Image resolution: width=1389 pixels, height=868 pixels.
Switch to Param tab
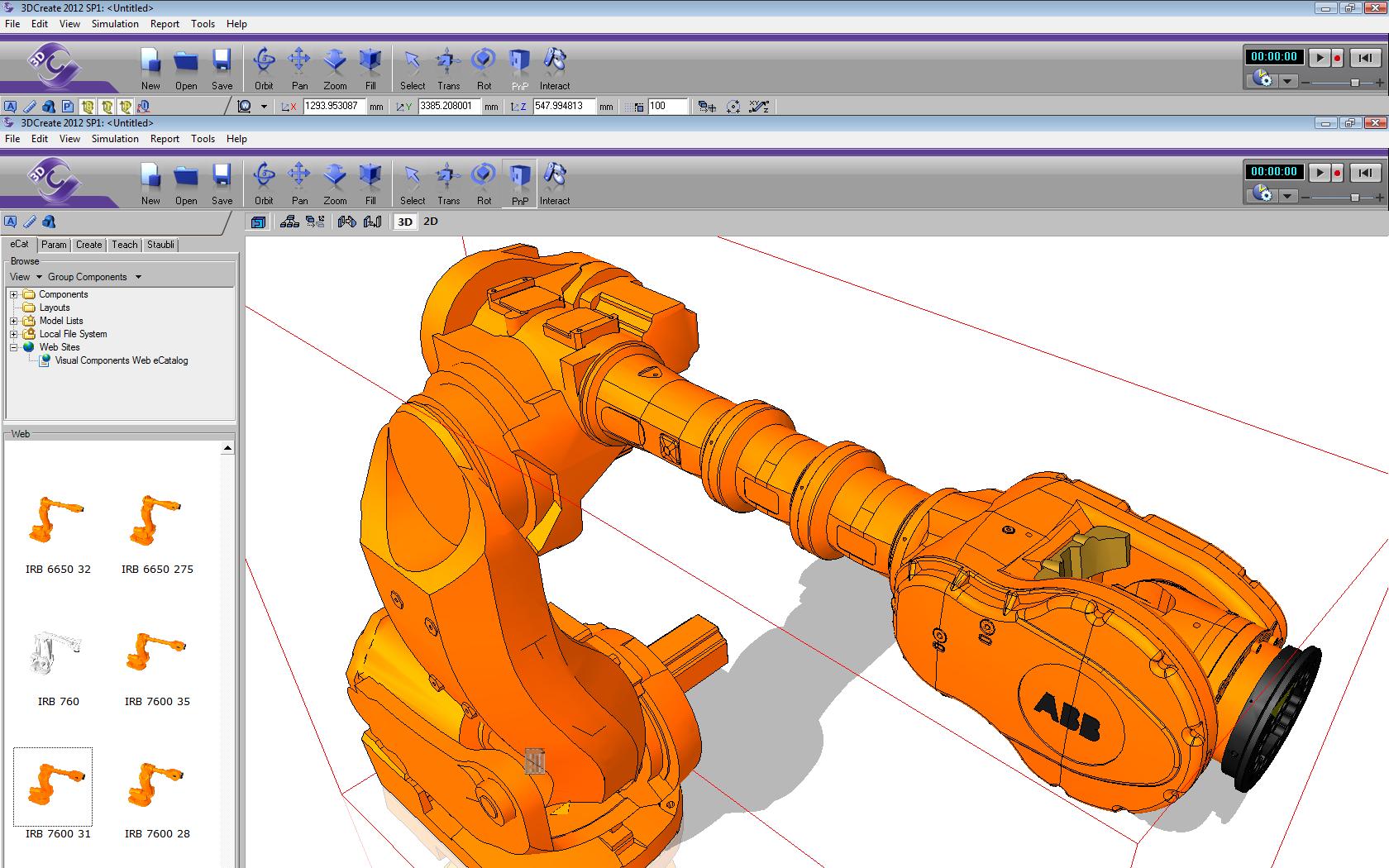(54, 245)
